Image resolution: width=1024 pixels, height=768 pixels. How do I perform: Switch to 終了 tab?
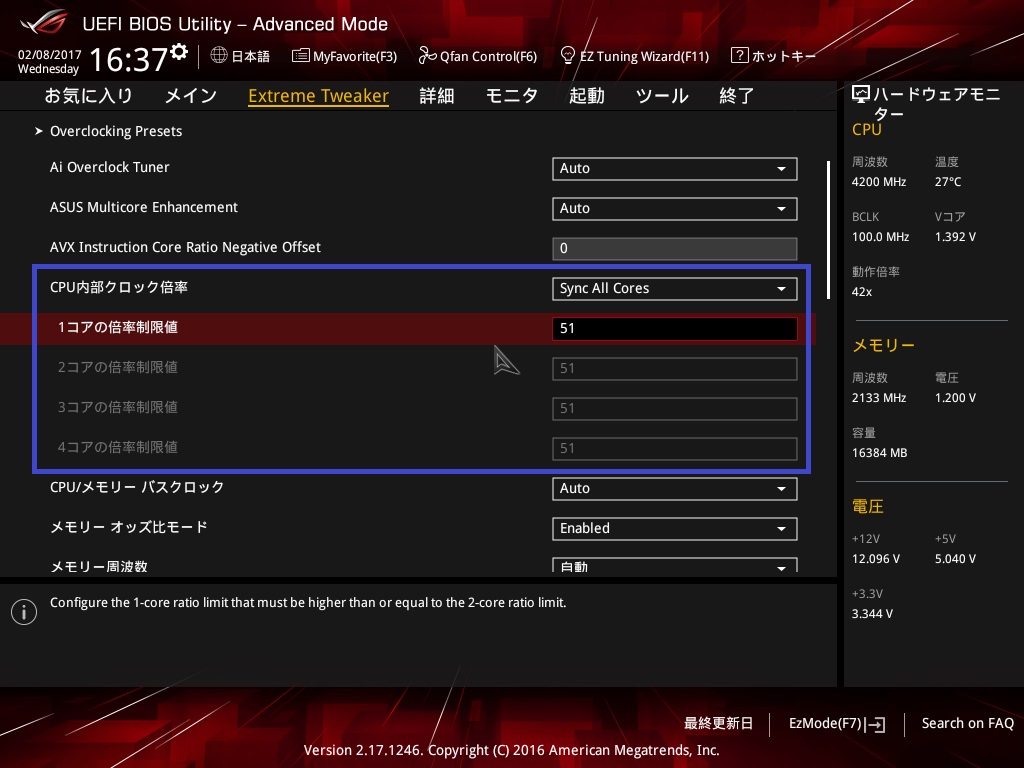click(737, 95)
